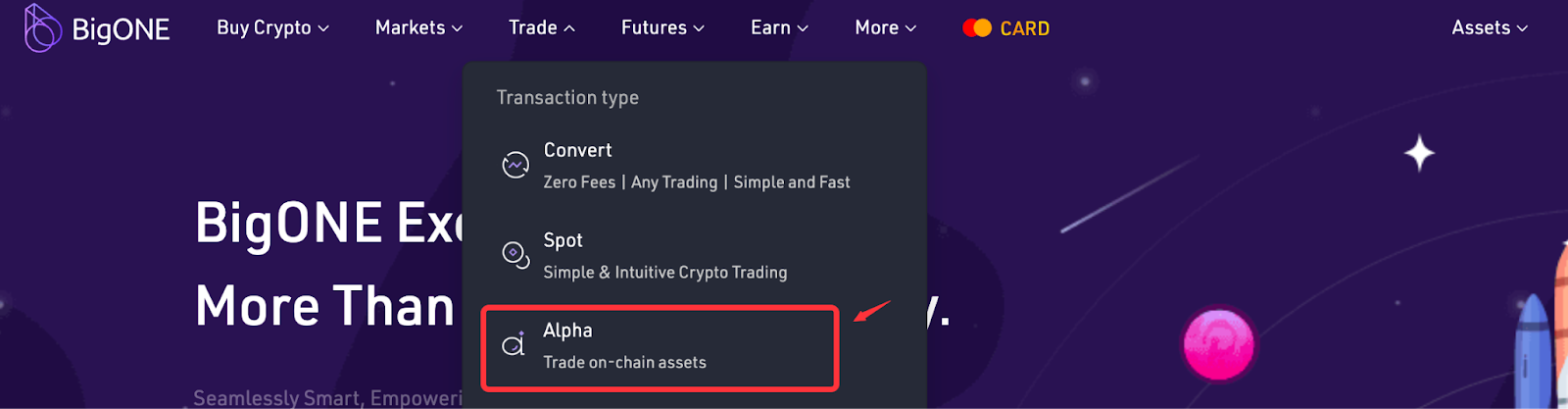The width and height of the screenshot is (1568, 409).
Task: Click the pink planet graphic
Action: (x=1218, y=344)
